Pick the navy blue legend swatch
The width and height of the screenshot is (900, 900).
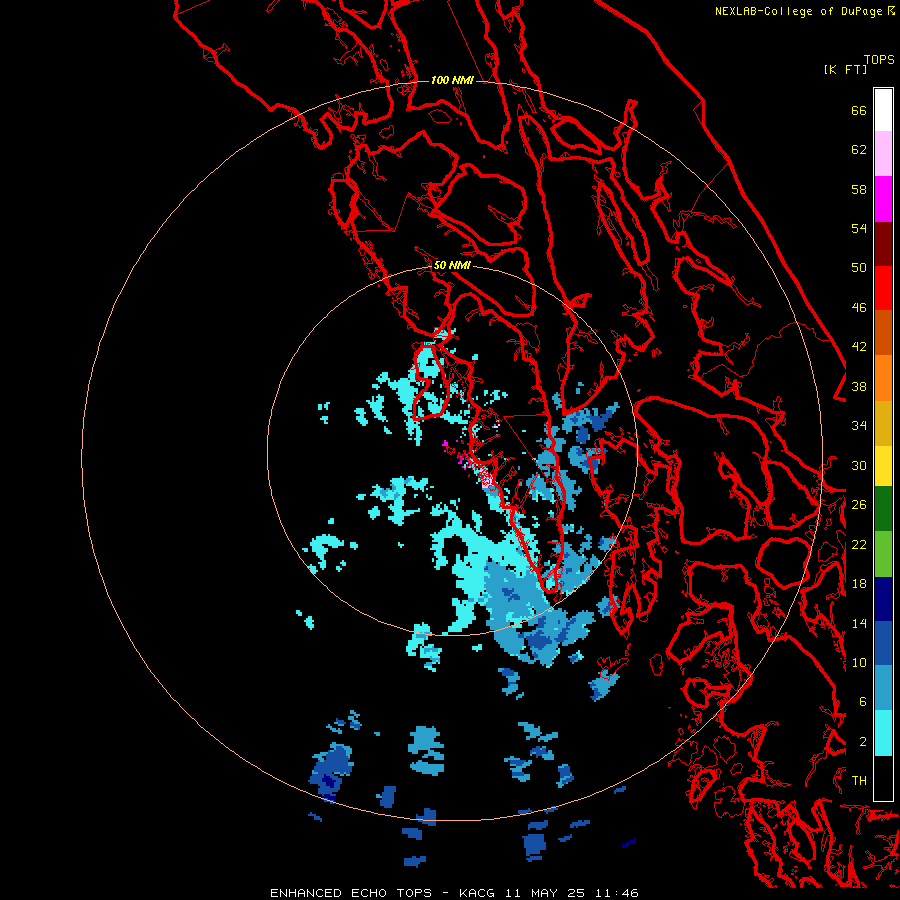[x=883, y=599]
